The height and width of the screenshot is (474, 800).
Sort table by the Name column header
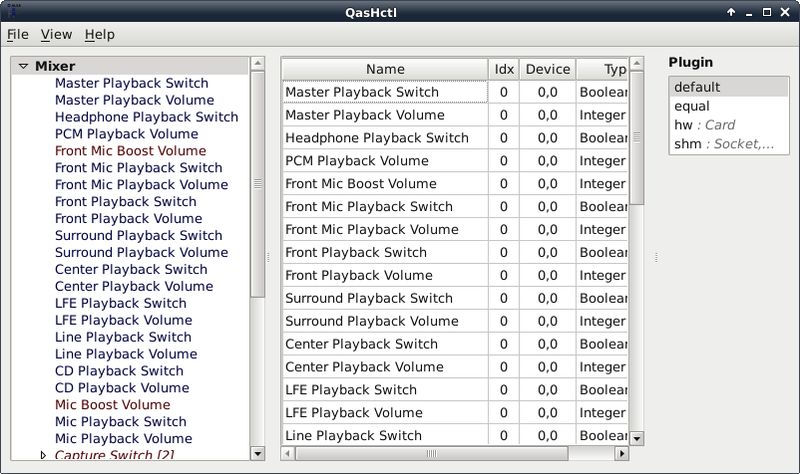385,69
